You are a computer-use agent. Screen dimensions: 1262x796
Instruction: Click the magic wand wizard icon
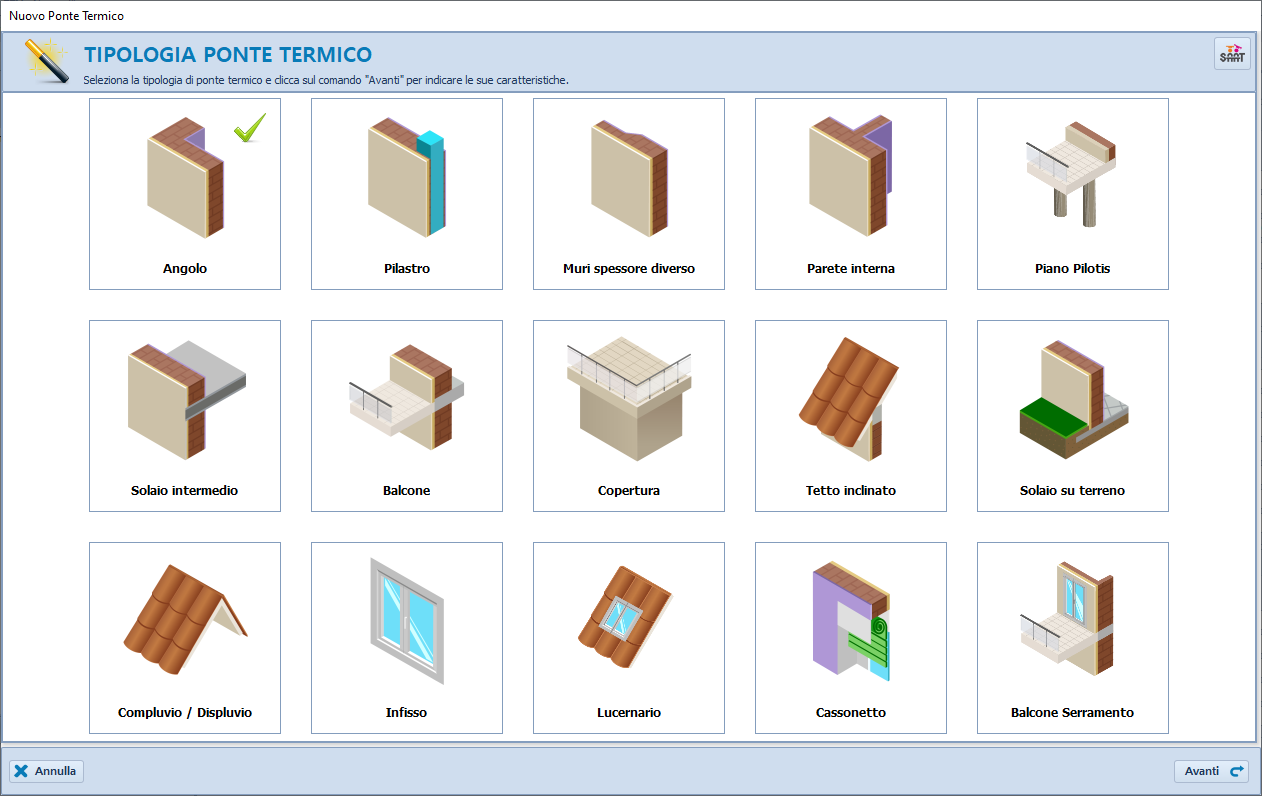[x=44, y=59]
